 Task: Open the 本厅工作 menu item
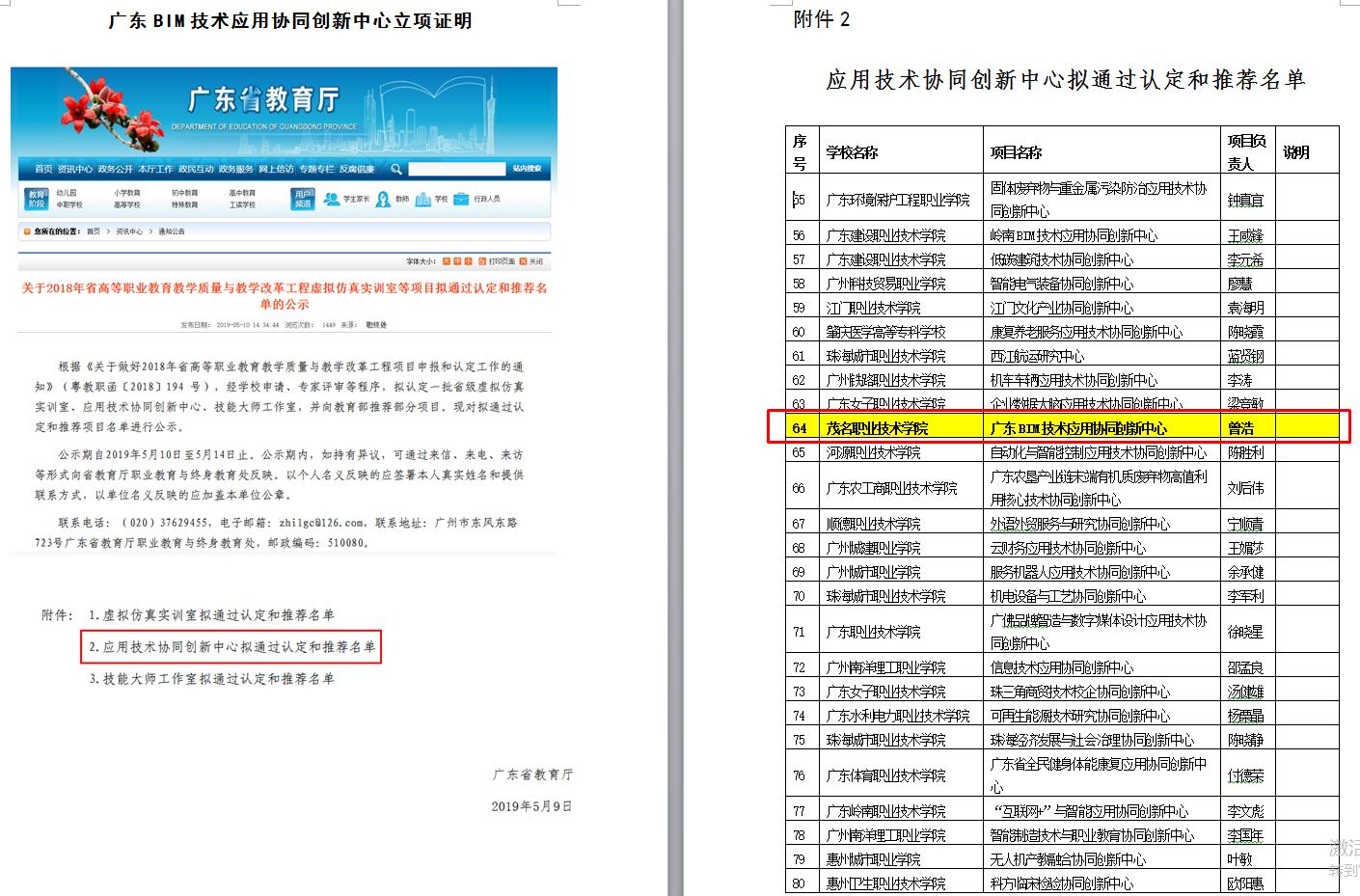(x=155, y=170)
